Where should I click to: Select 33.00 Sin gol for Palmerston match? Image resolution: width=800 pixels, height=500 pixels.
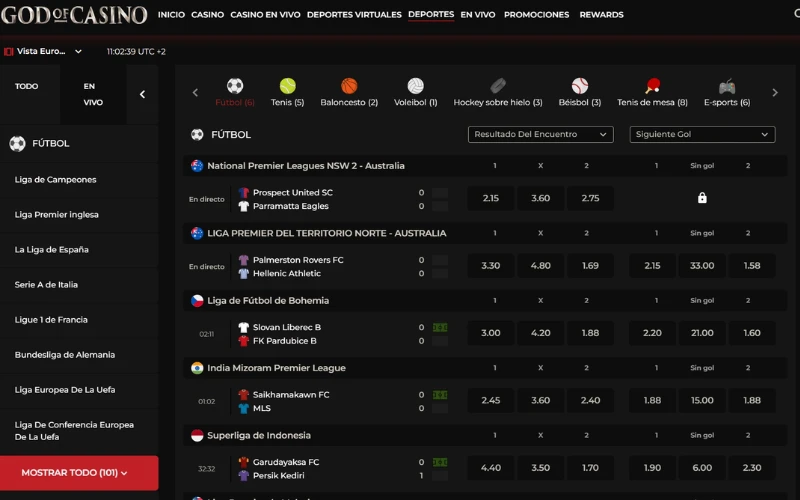[x=702, y=265]
